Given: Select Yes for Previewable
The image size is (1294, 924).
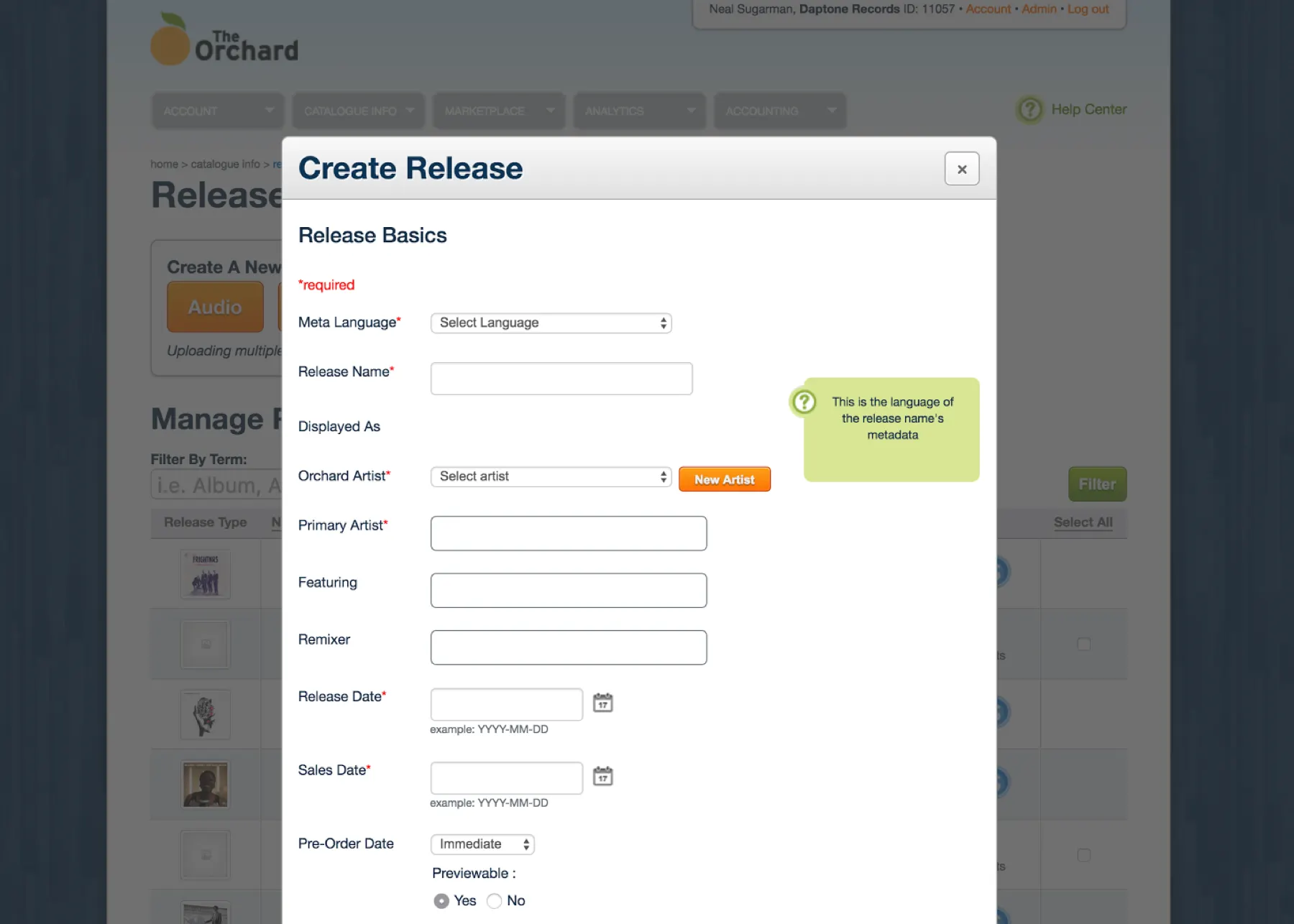Looking at the screenshot, I should point(441,901).
